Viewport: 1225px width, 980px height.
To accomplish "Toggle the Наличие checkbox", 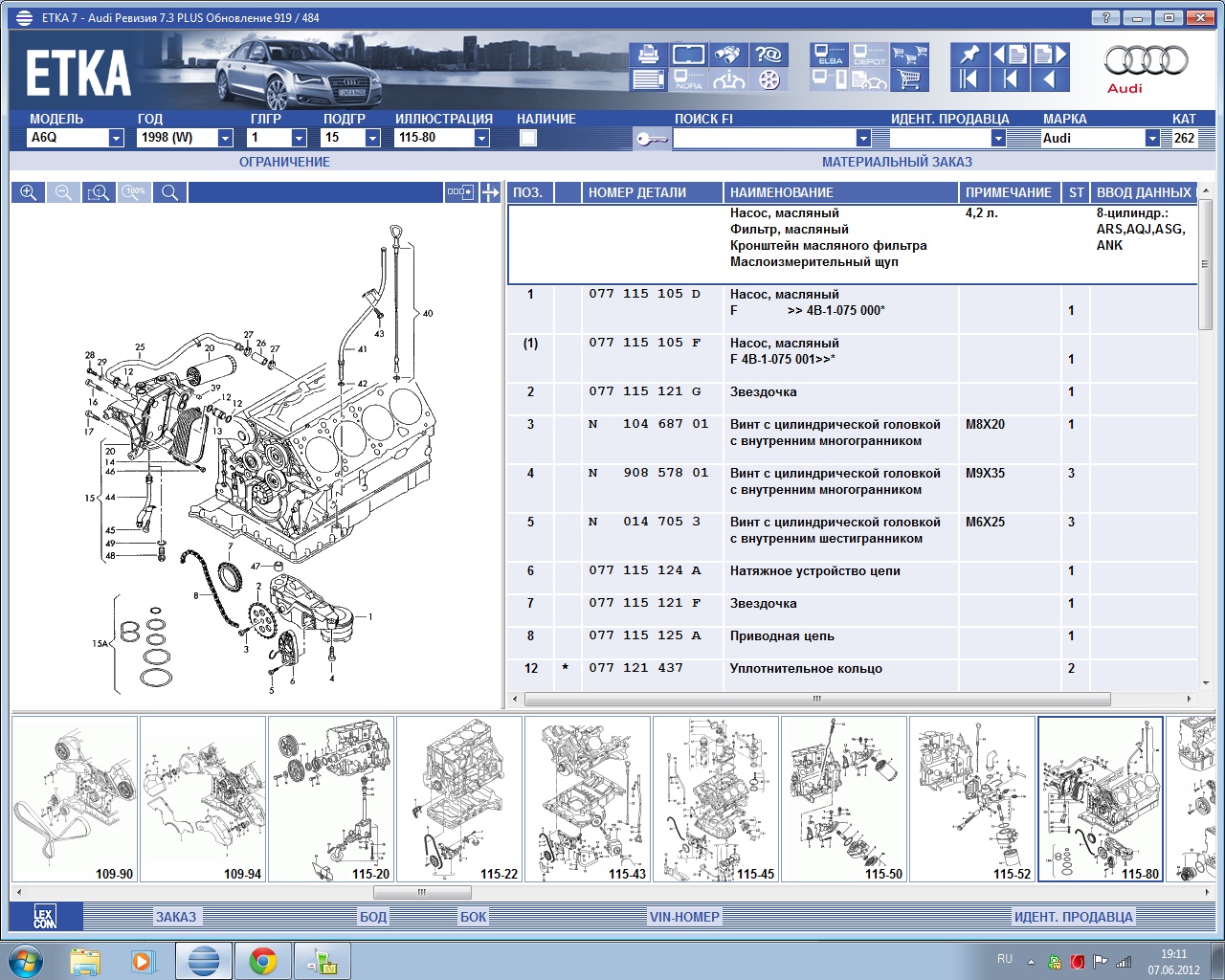I will click(528, 138).
